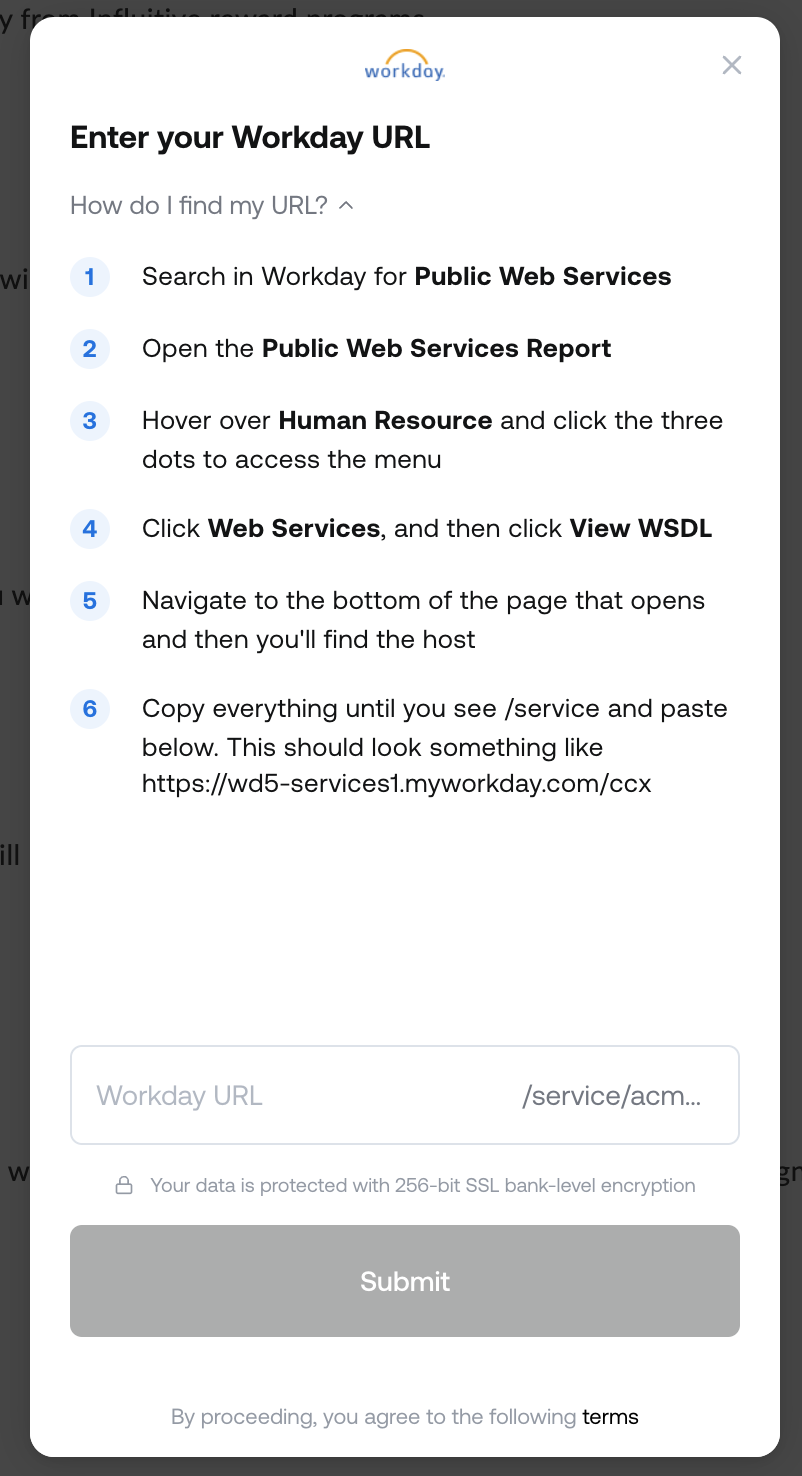Click the lock icon beside encryption notice
802x1476 pixels.
tap(124, 1186)
